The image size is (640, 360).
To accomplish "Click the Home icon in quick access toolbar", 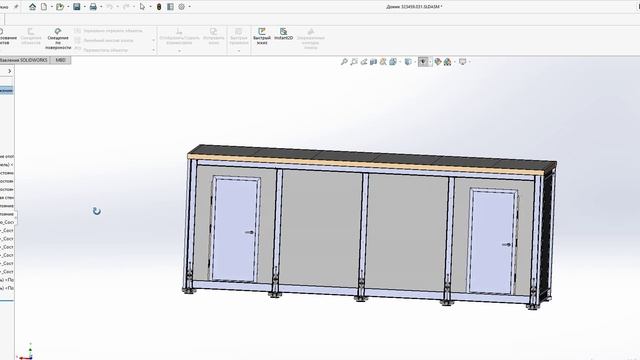I will pyautogui.click(x=32, y=7).
